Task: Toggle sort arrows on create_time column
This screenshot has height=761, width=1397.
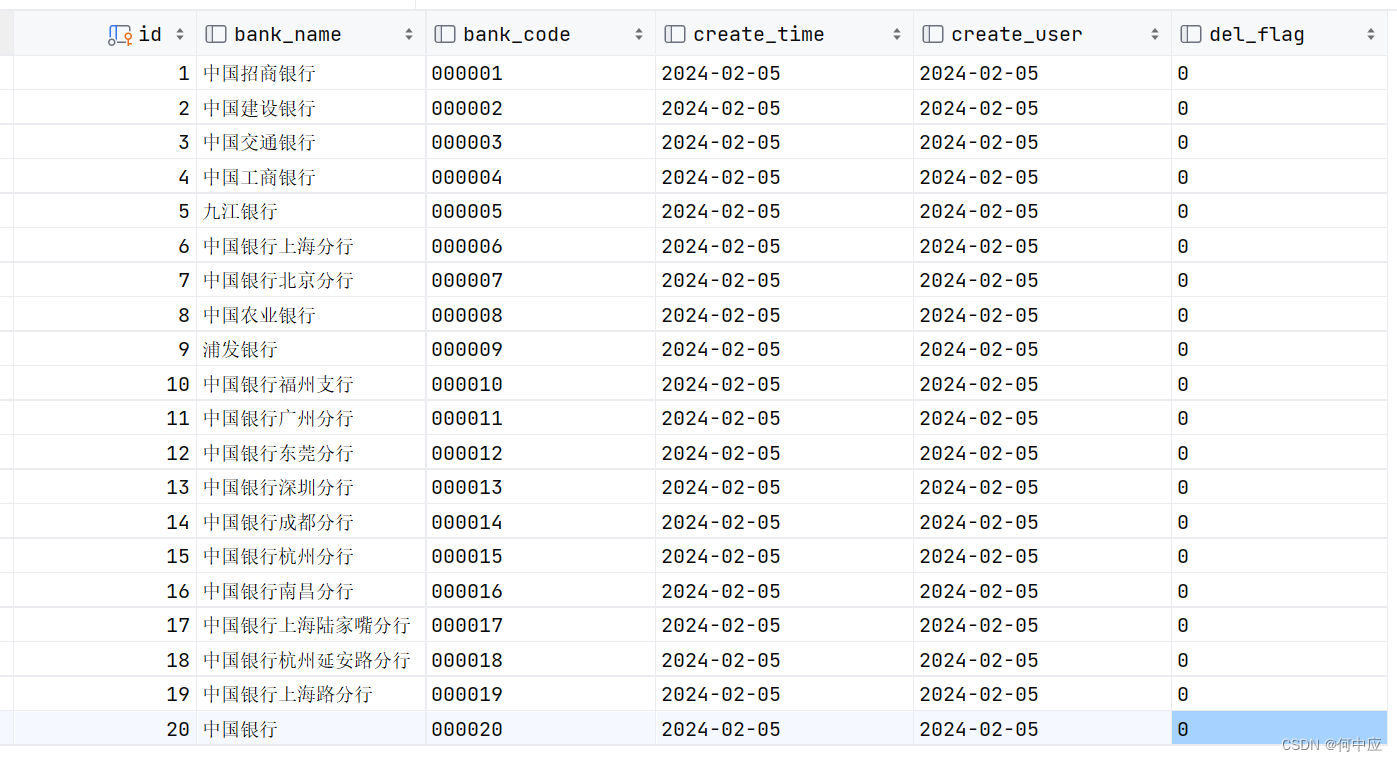Action: pyautogui.click(x=897, y=34)
